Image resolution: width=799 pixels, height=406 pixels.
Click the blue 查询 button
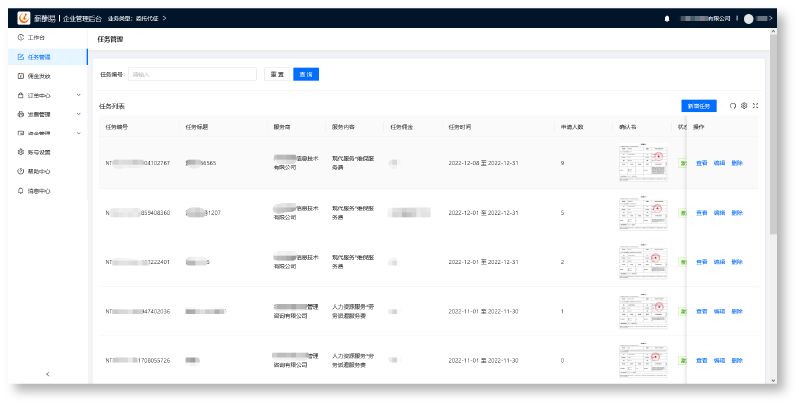[x=306, y=74]
